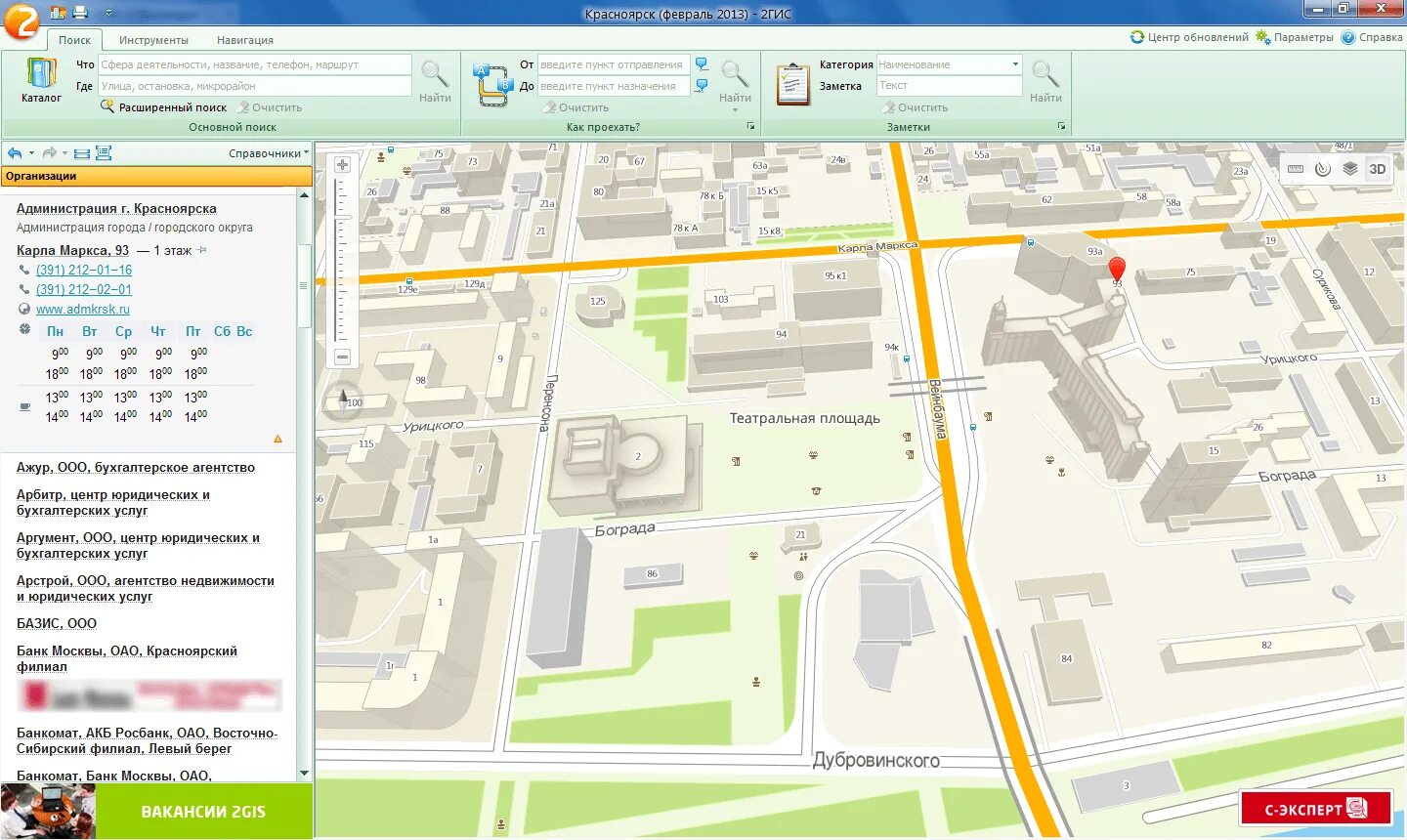
Task: Click scroll up arrow of organizations list
Action: click(x=304, y=195)
